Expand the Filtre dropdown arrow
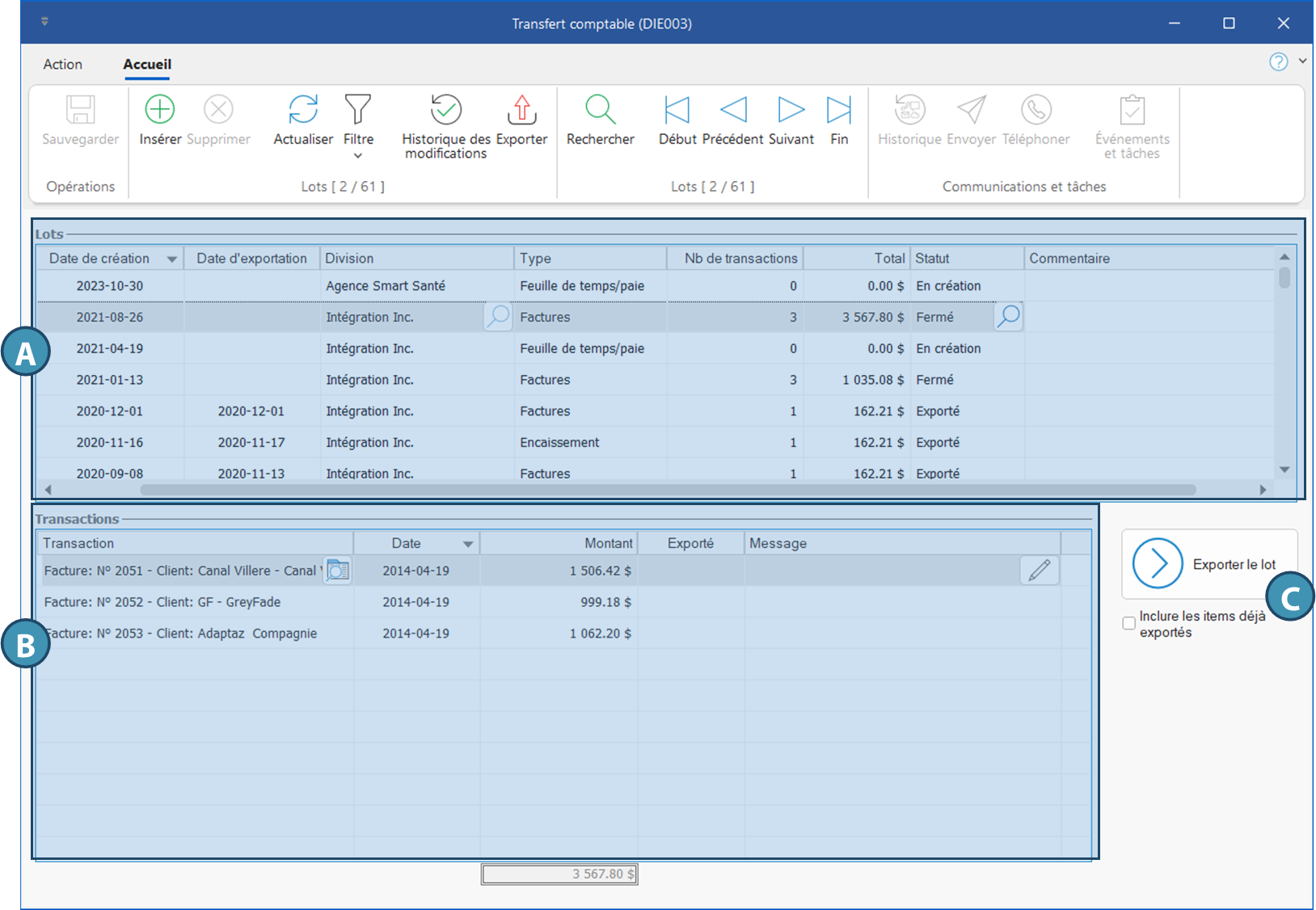This screenshot has height=910, width=1316. pyautogui.click(x=358, y=156)
